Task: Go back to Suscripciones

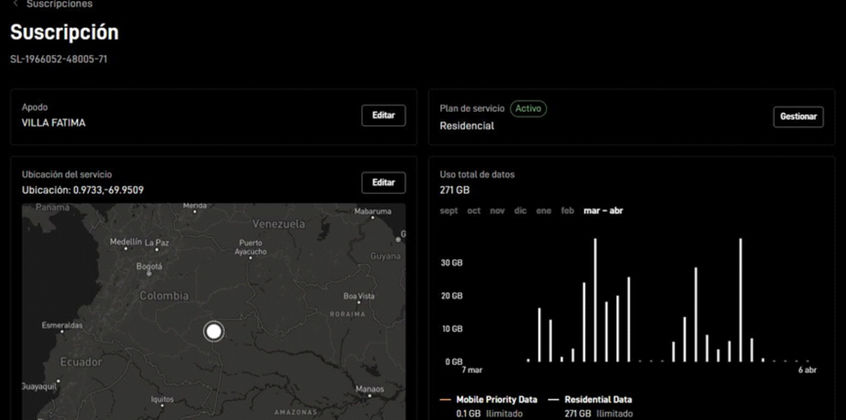Action: pos(59,4)
